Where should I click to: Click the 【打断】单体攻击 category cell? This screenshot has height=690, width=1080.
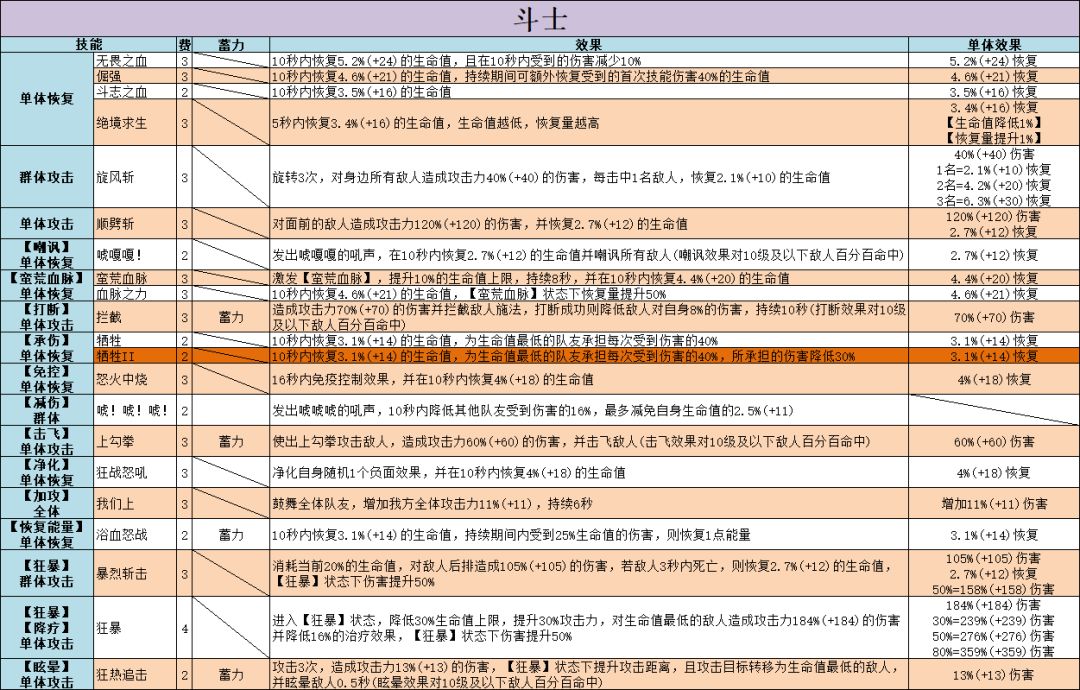pyautogui.click(x=47, y=317)
